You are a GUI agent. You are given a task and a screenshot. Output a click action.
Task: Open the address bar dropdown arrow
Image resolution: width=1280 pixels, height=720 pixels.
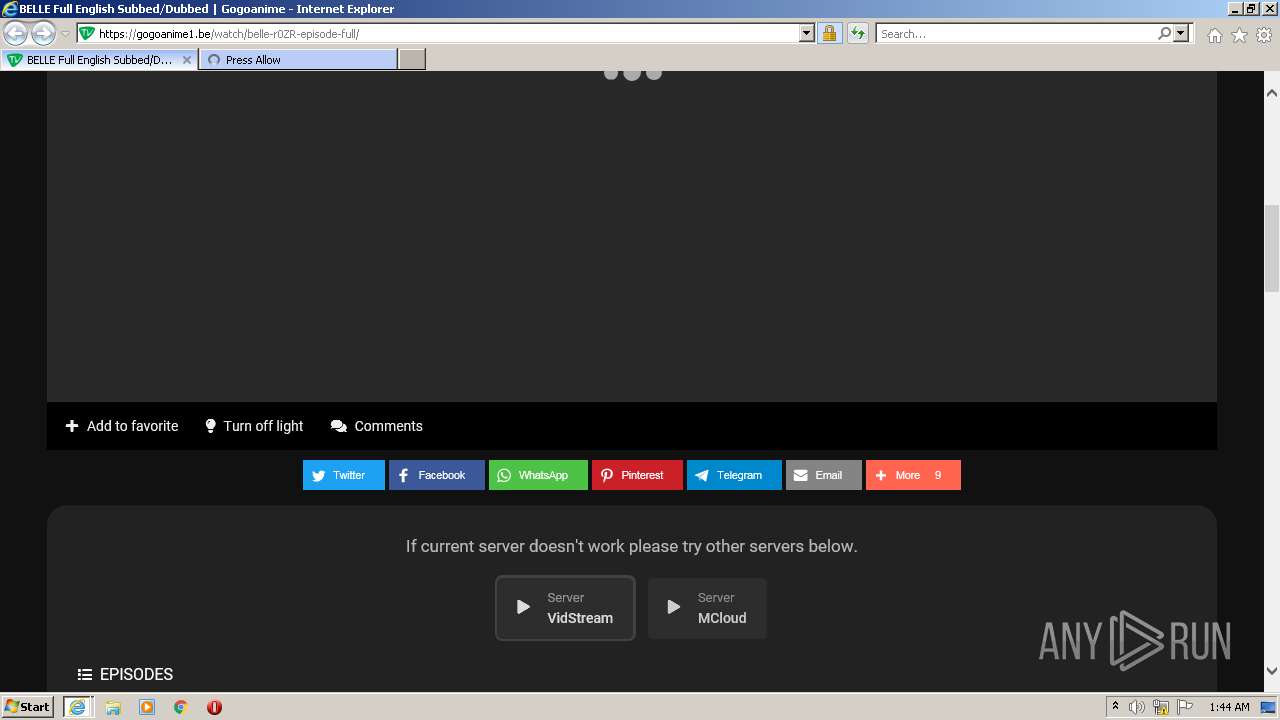[807, 34]
